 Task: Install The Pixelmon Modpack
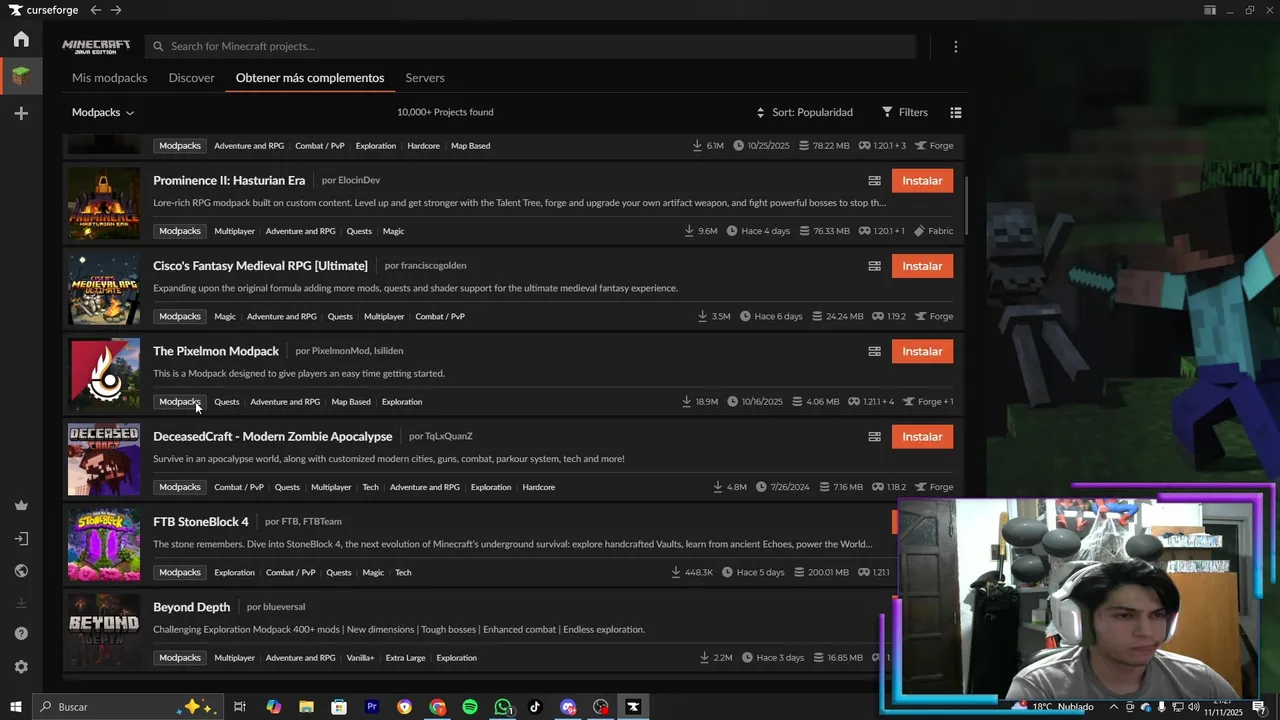click(922, 351)
